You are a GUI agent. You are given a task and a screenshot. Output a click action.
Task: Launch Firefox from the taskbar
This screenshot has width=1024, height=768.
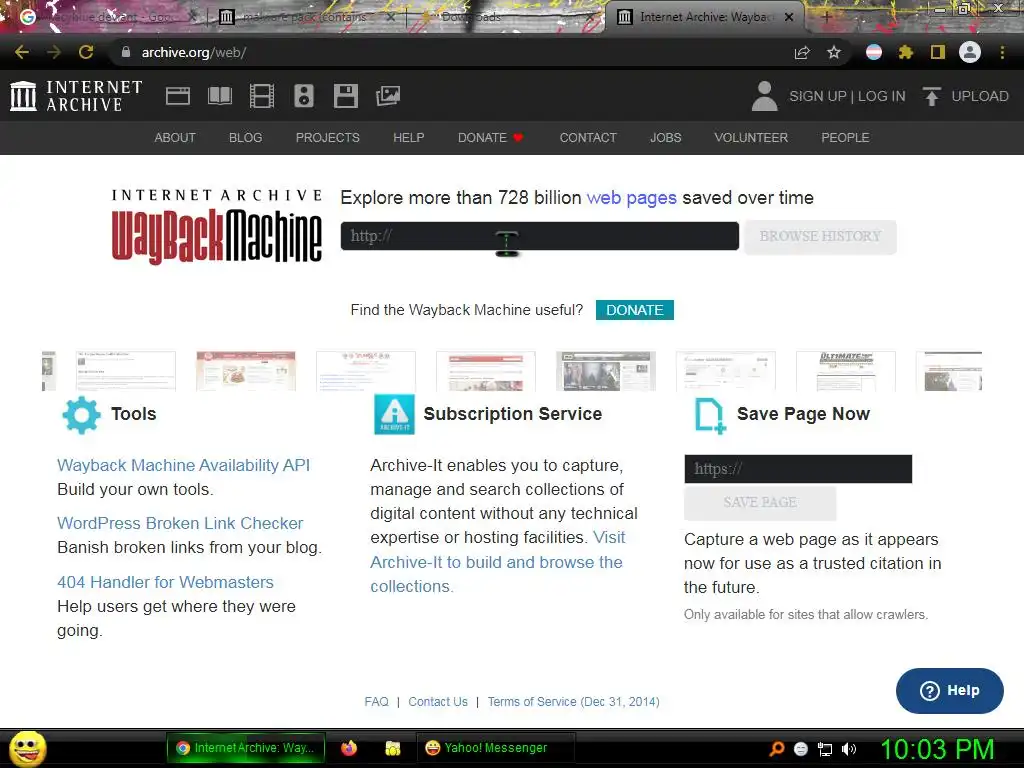(x=349, y=748)
